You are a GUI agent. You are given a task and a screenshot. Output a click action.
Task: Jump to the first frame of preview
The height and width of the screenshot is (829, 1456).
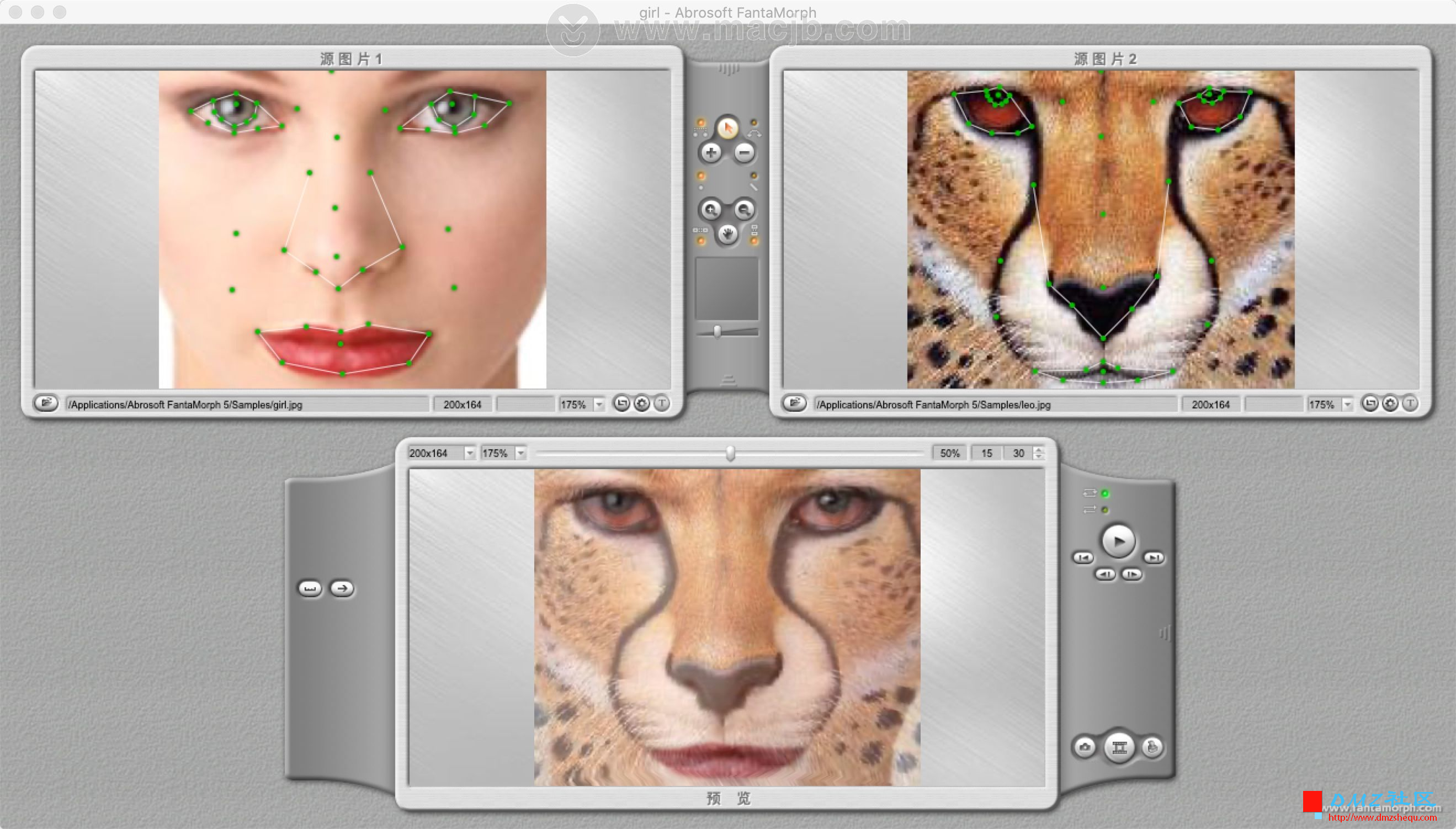pyautogui.click(x=1083, y=557)
